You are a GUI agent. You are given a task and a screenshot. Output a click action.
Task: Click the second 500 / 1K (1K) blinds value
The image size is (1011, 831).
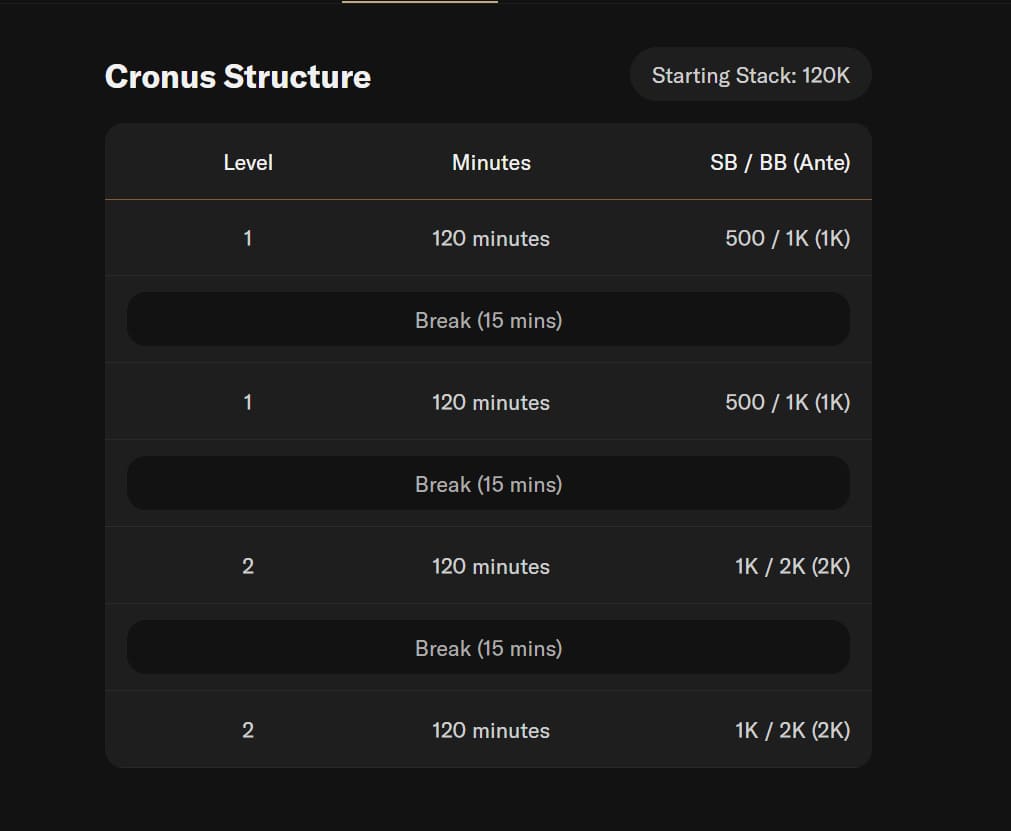click(787, 402)
